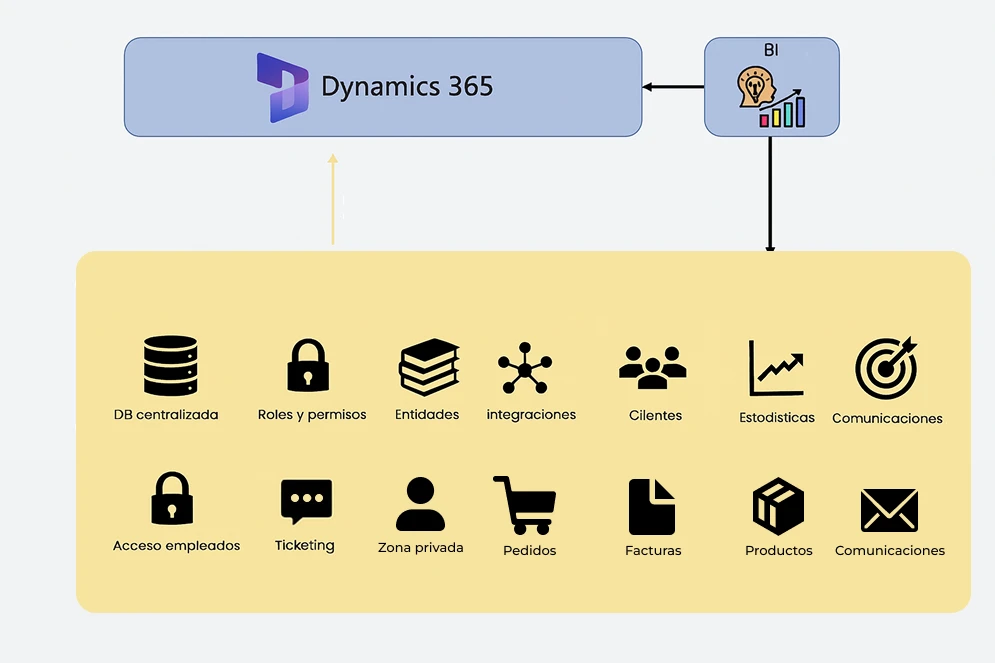Click the "Estodisticas" label
The height and width of the screenshot is (663, 995).
coord(777,417)
